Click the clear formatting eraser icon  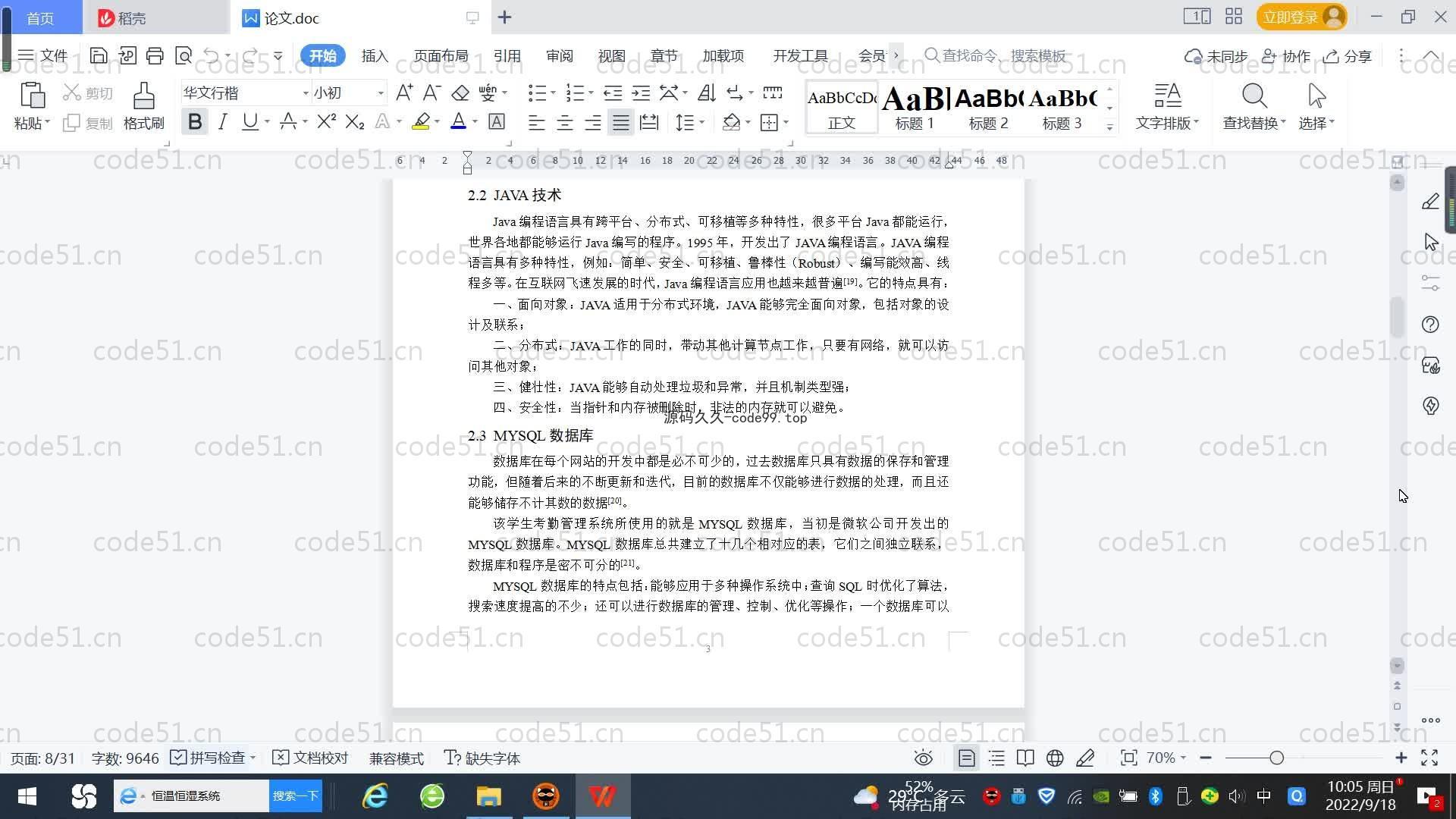(x=460, y=93)
